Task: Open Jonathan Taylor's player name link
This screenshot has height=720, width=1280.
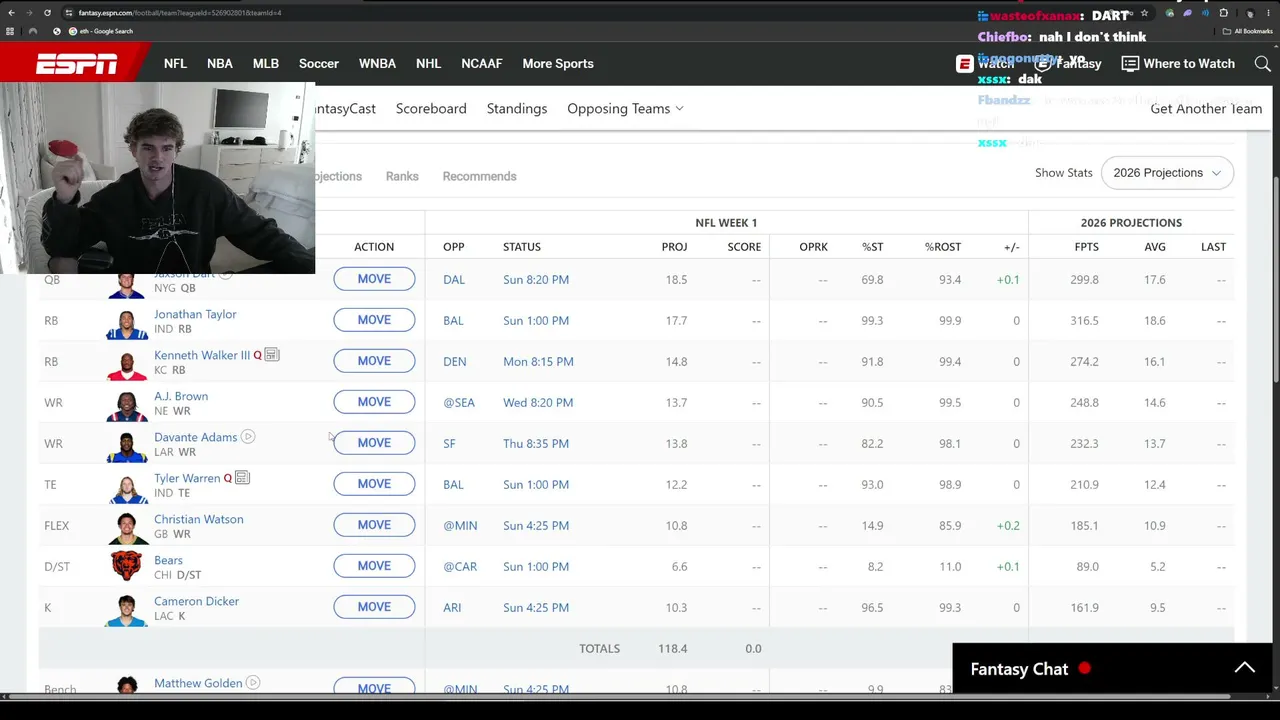Action: click(x=195, y=314)
